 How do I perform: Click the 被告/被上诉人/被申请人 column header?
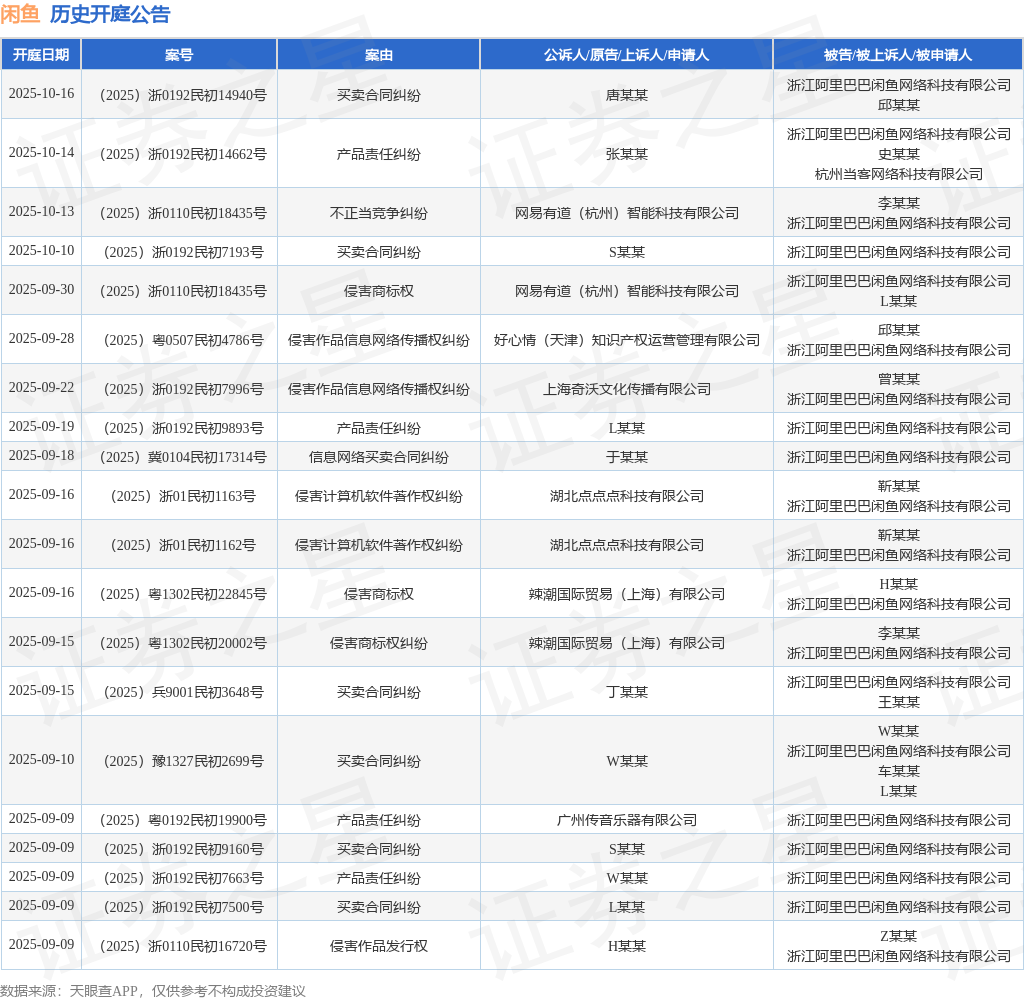(898, 55)
